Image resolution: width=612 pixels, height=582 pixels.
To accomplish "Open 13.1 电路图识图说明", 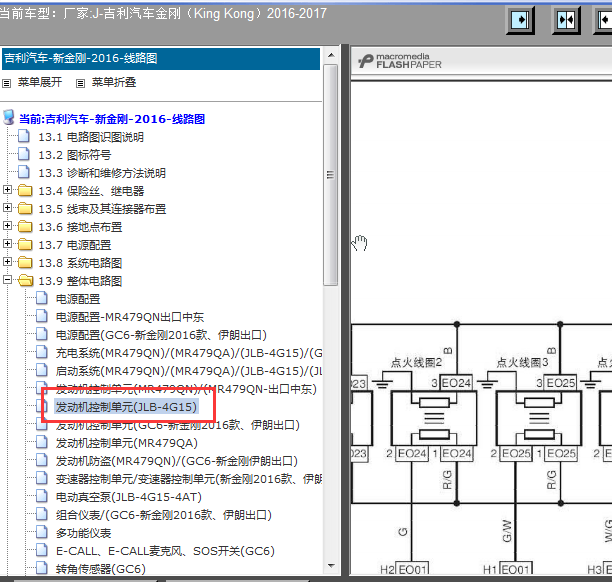I will pos(91,137).
